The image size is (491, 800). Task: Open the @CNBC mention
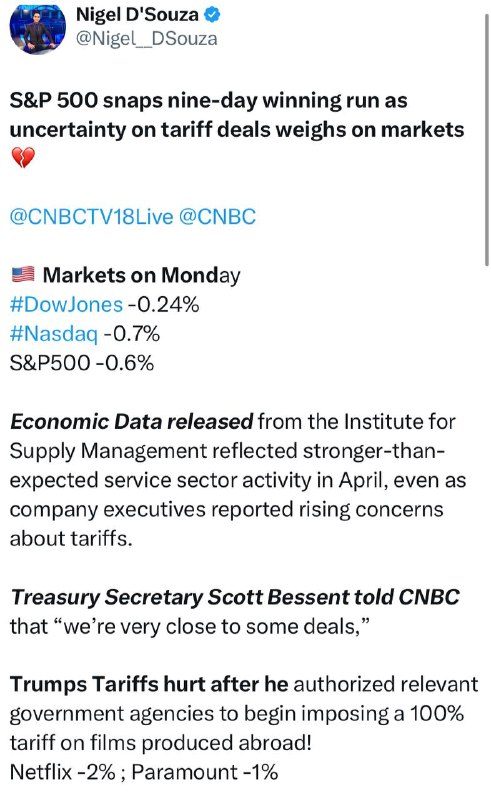coord(217,217)
